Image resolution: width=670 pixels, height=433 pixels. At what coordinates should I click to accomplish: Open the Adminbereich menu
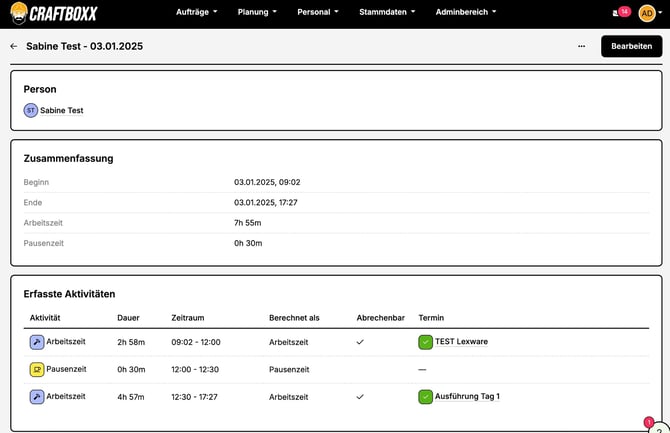467,13
